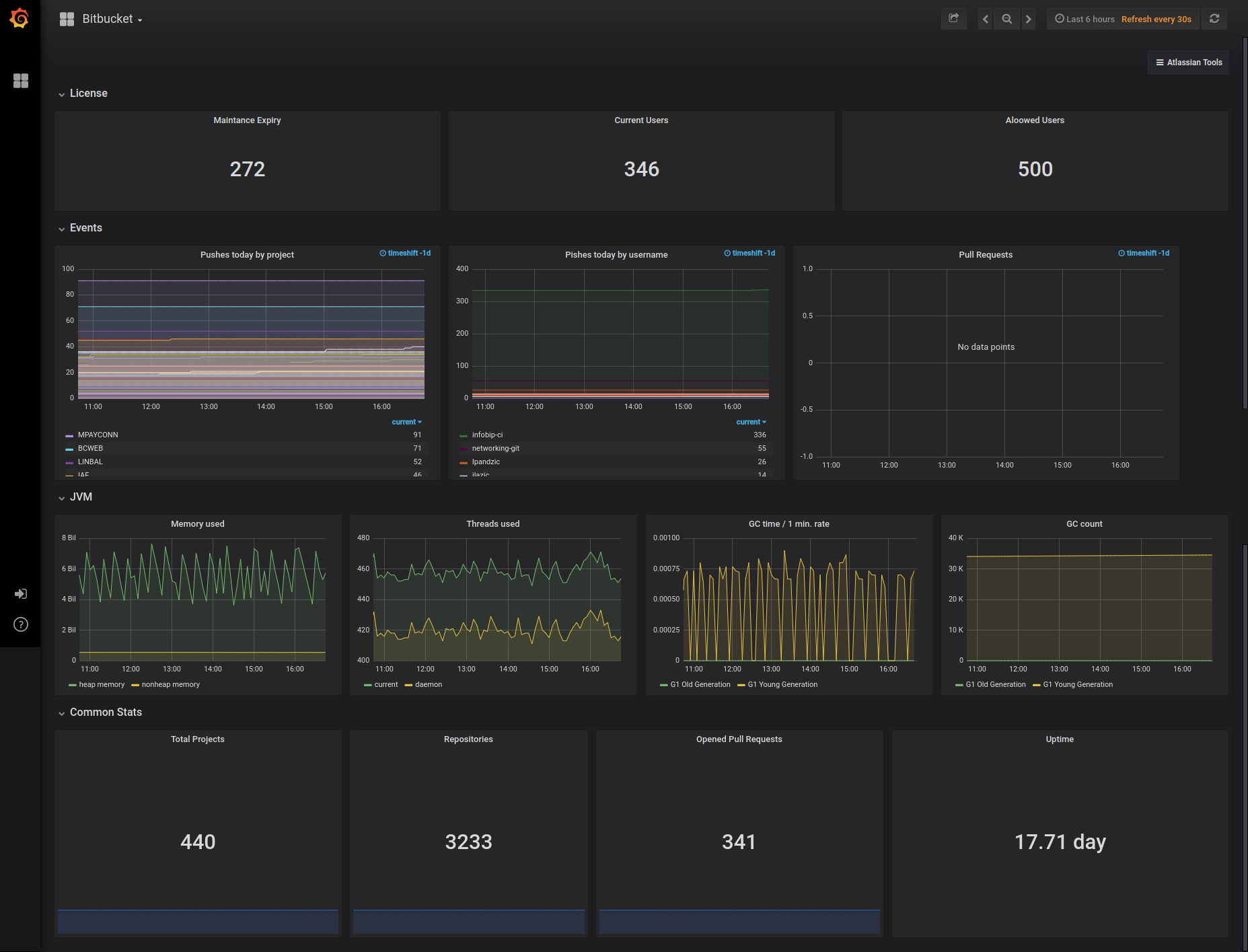This screenshot has width=1248, height=952.
Task: Click the sign in icon in sidebar
Action: coord(21,593)
